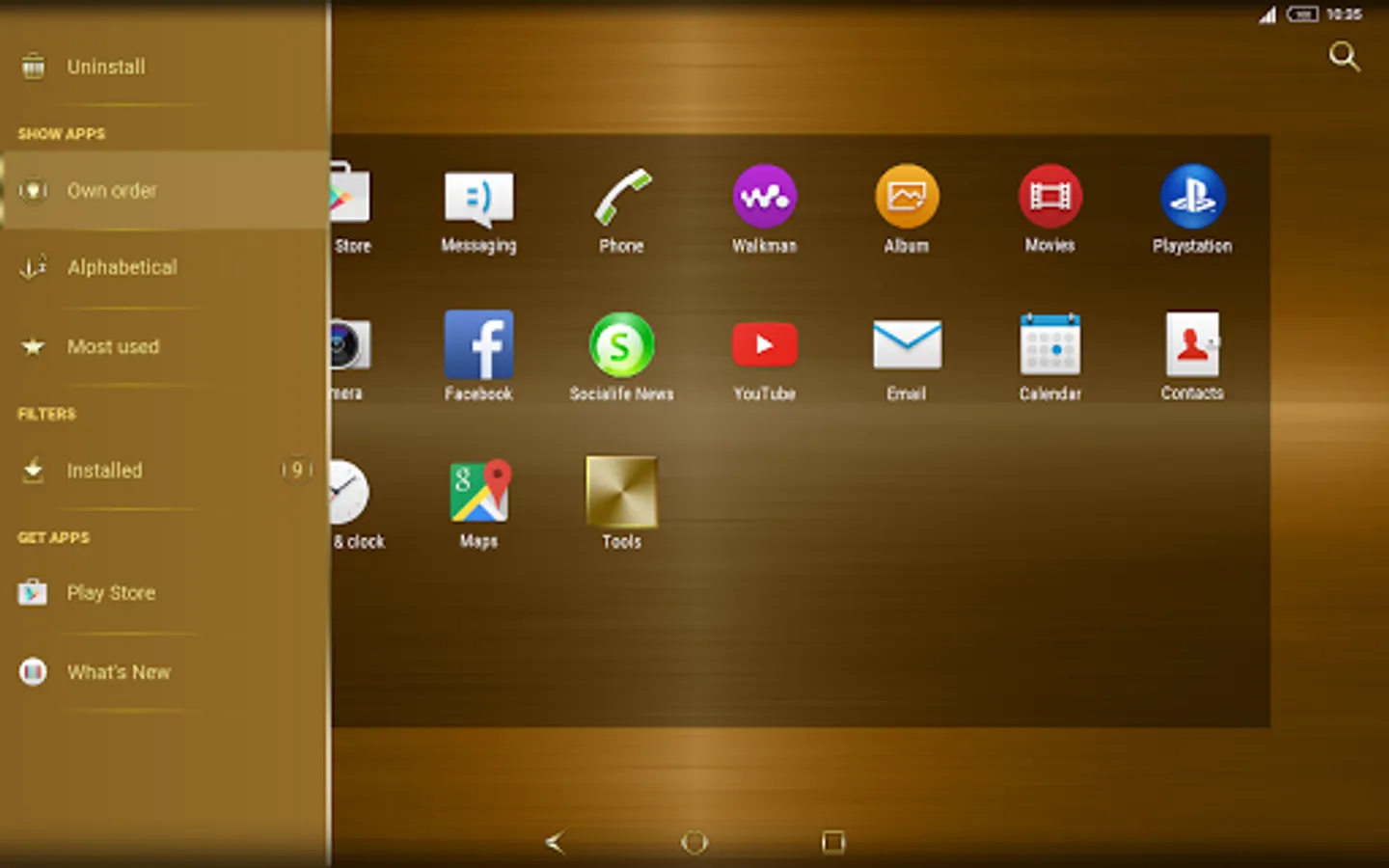Filter by Installed apps
Image resolution: width=1389 pixels, height=868 pixels.
click(165, 471)
